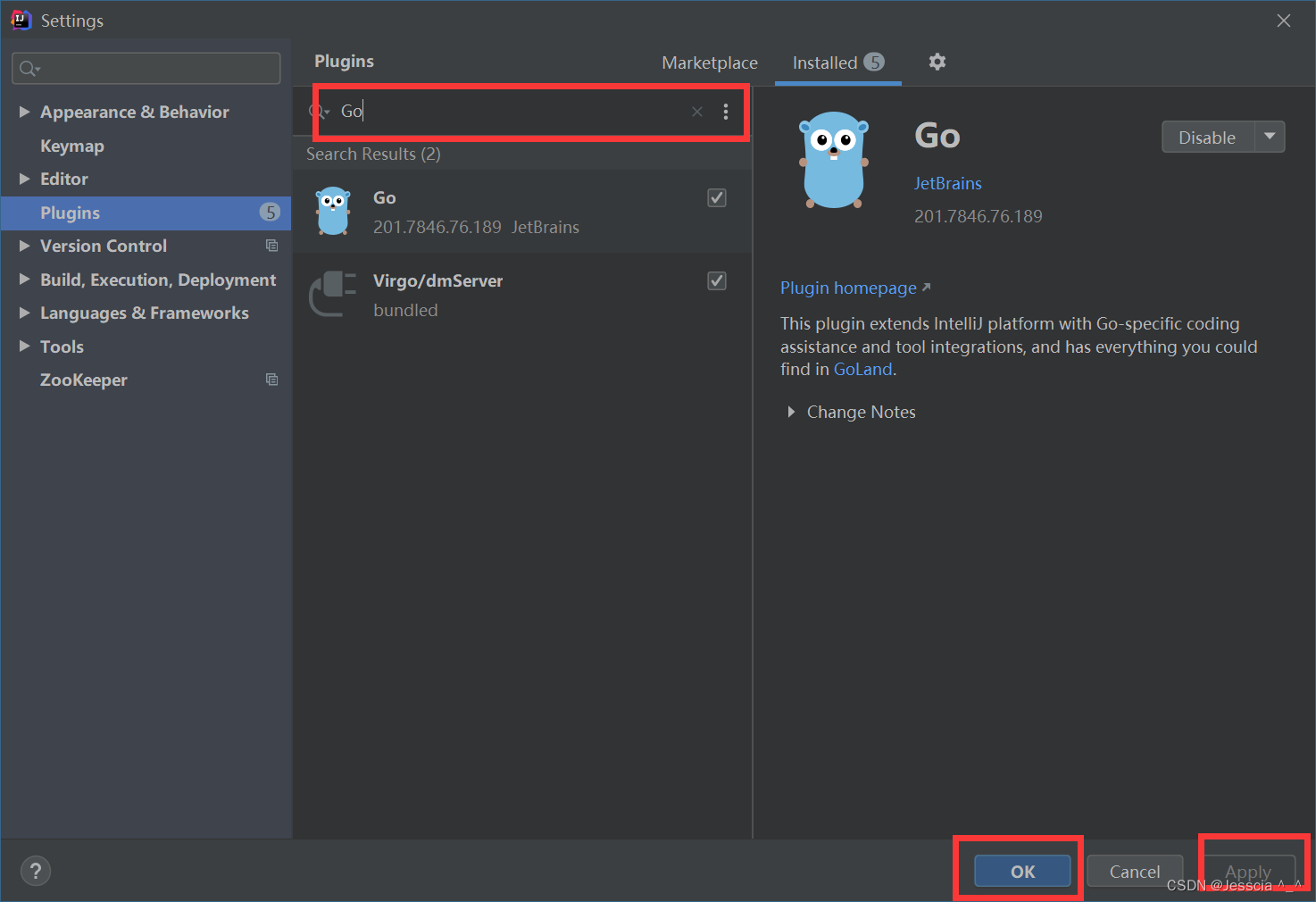Expand the Change Notes section

(x=791, y=412)
